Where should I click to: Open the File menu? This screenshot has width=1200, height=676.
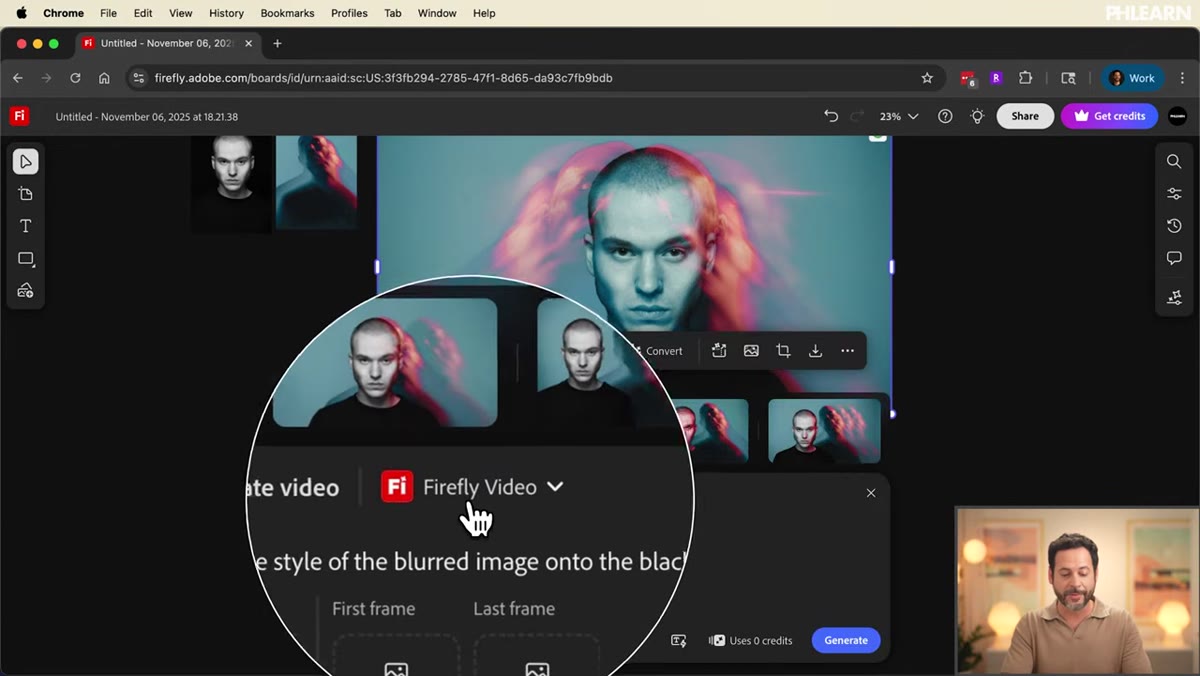pyautogui.click(x=108, y=13)
